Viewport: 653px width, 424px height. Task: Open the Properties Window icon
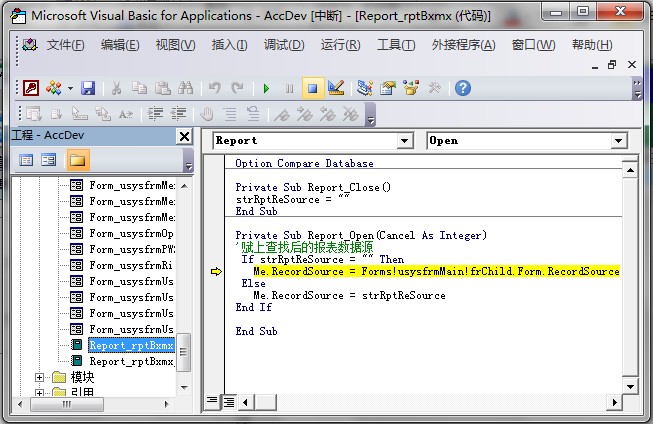pyautogui.click(x=388, y=88)
